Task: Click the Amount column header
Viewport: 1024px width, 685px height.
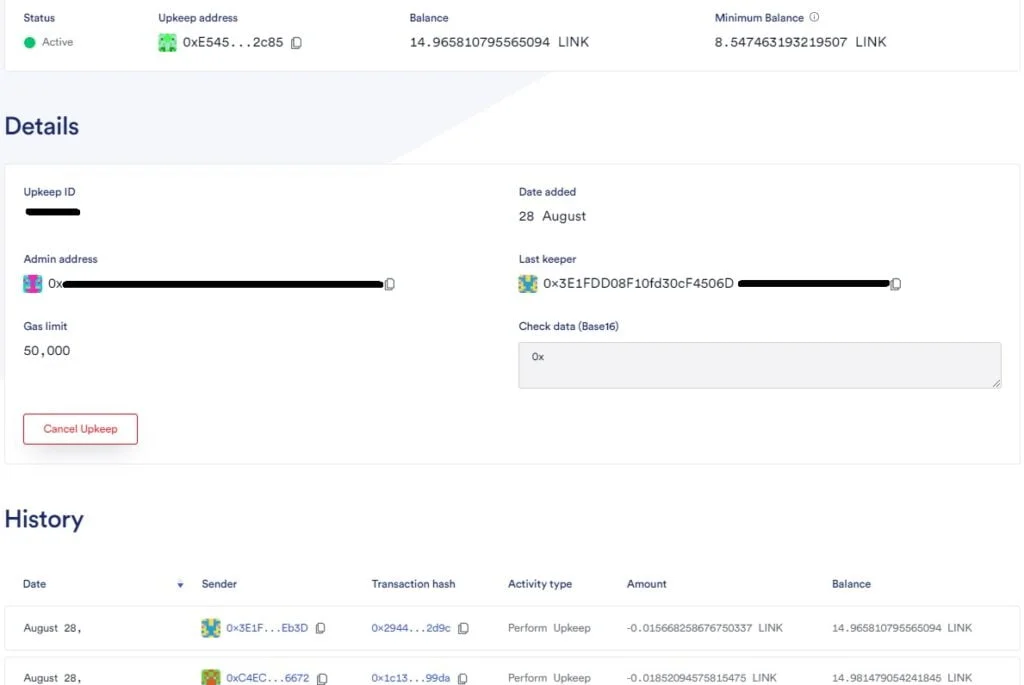Action: 647,584
